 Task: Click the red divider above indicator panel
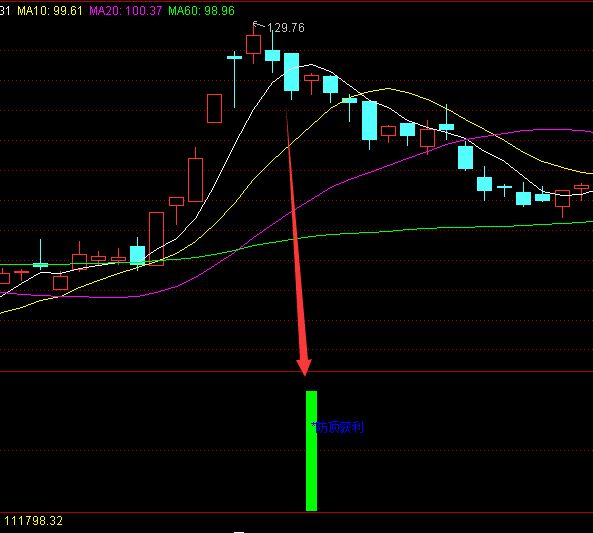point(296,371)
